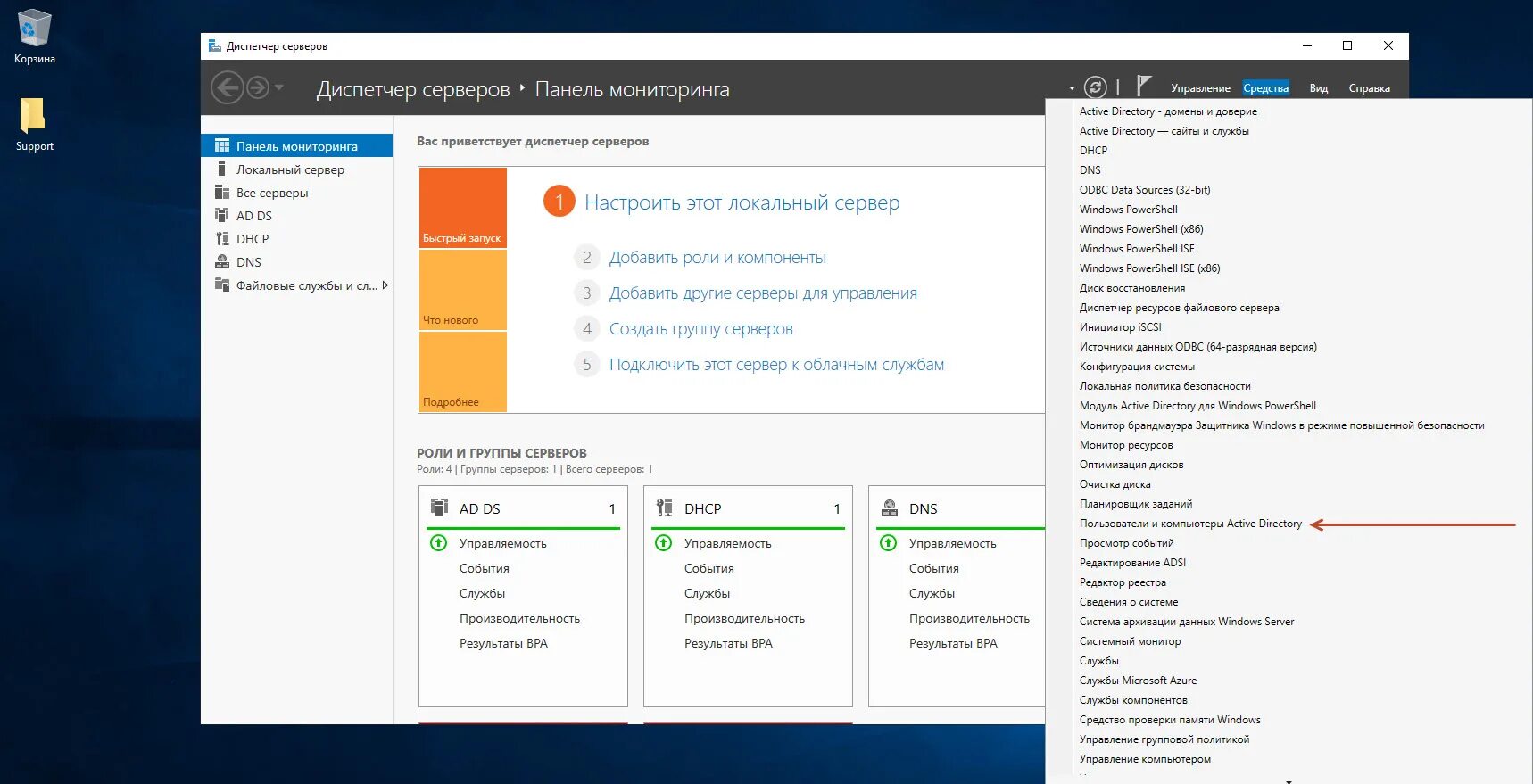Open ODBC Data Sources (32-bit)
This screenshot has width=1533, height=784.
tap(1145, 190)
